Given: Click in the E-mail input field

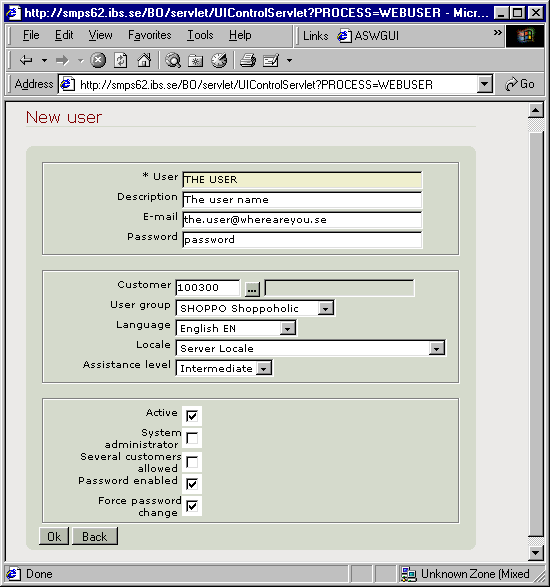Looking at the screenshot, I should [x=302, y=220].
